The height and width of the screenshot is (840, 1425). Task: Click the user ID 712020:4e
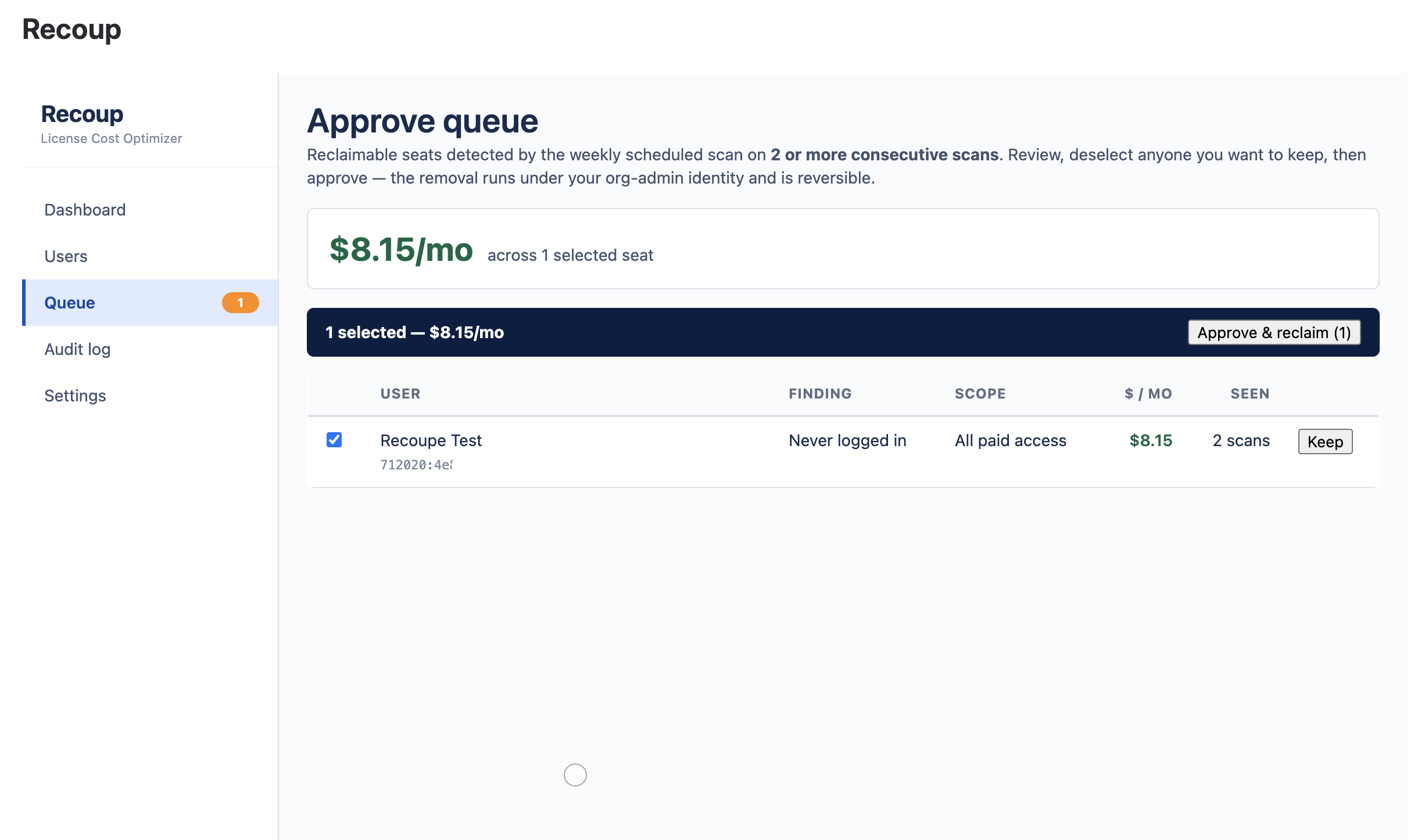point(416,465)
